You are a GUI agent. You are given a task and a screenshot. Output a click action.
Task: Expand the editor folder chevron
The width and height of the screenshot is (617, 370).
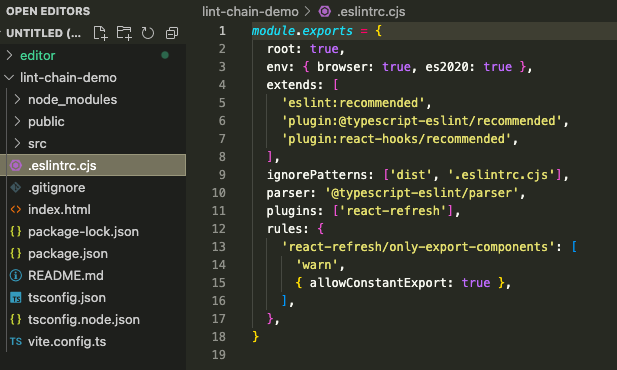click(10, 56)
